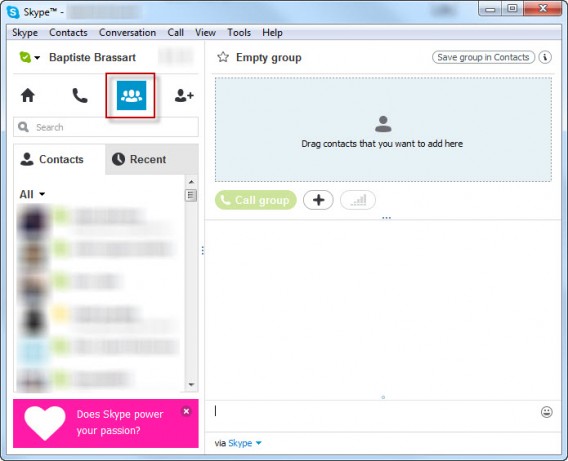Open the Skype menu
Viewport: 568px width, 461px height.
pos(25,33)
